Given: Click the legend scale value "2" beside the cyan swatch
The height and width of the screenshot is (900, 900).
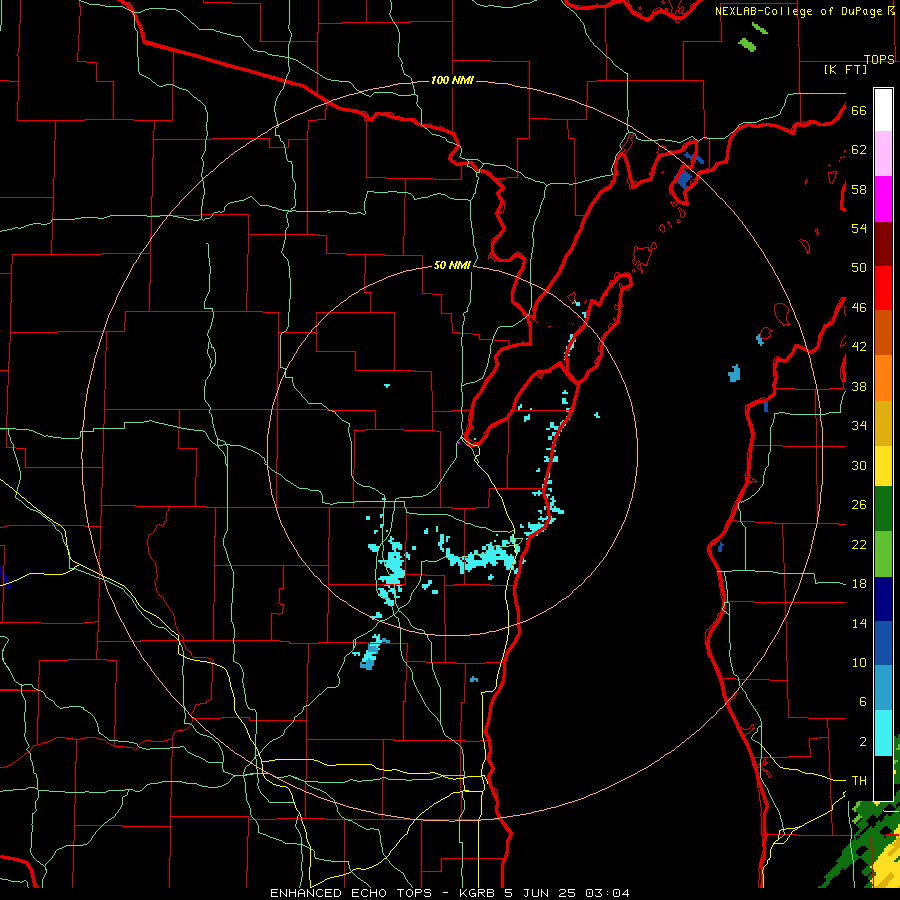Looking at the screenshot, I should pos(862,742).
